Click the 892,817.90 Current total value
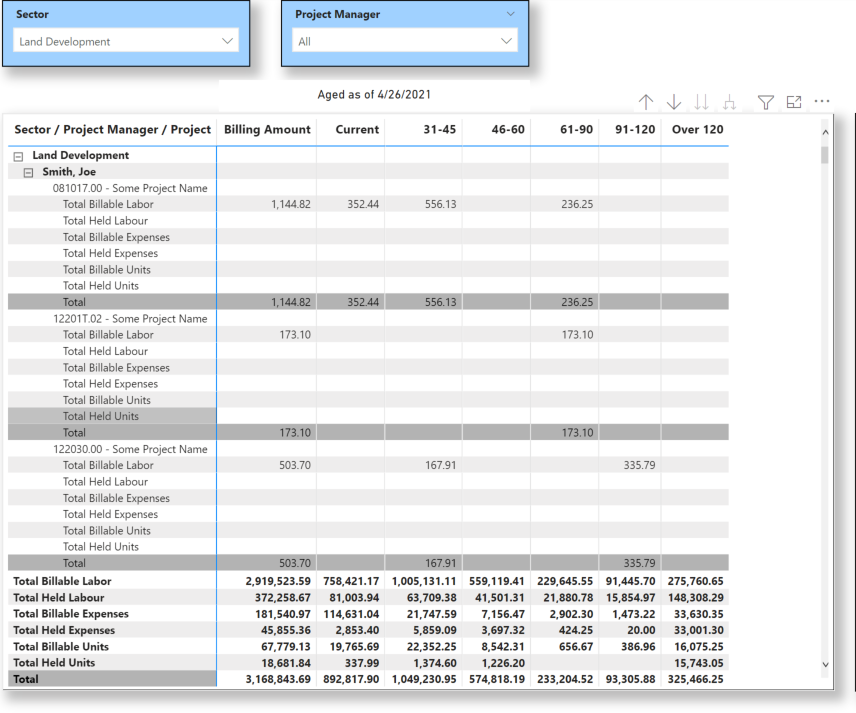856x713 pixels. [351, 679]
